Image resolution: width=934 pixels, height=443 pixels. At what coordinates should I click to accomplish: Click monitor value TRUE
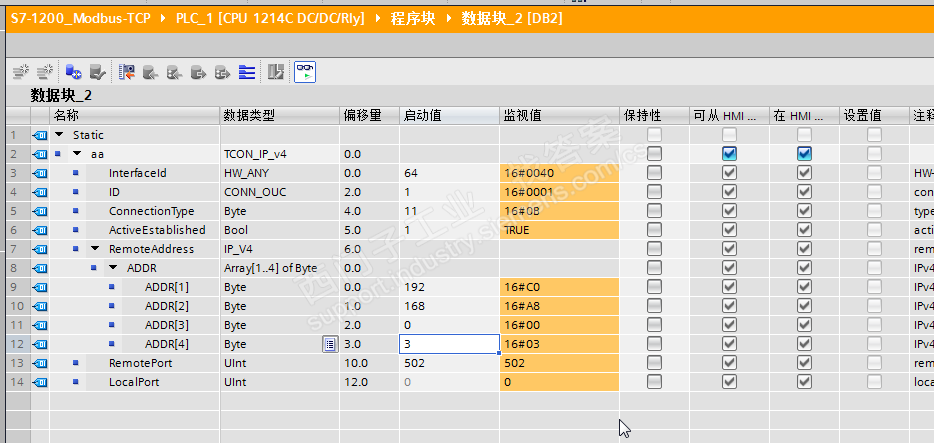(559, 230)
